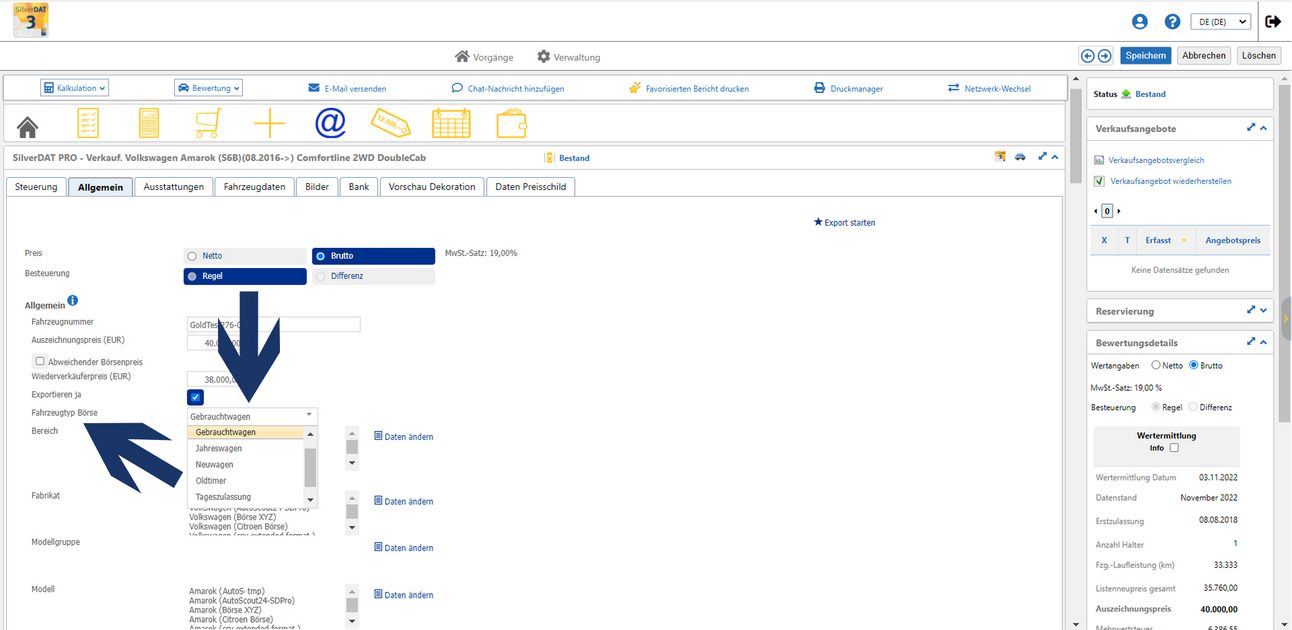1292x630 pixels.
Task: Click the blue @ email icon
Action: 330,123
